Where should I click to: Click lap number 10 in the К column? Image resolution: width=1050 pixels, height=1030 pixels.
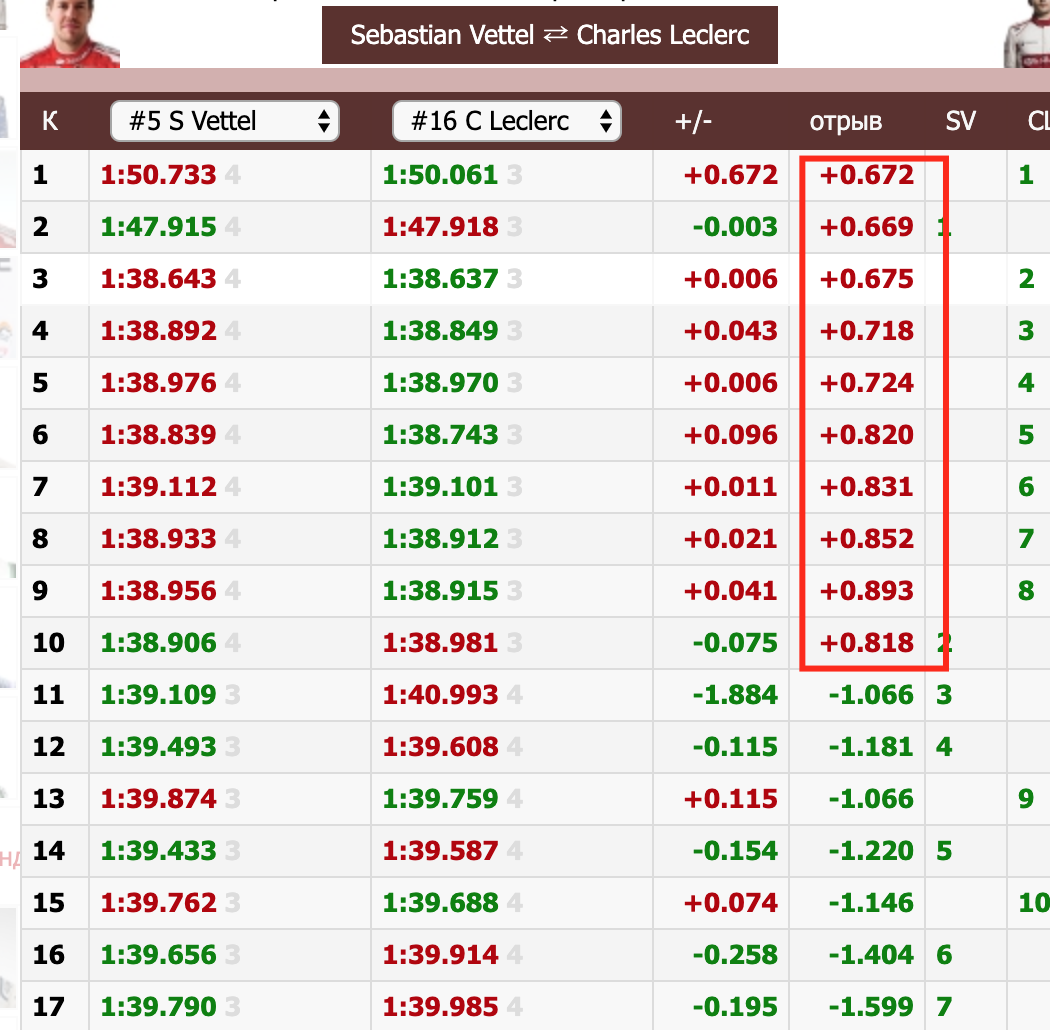coord(49,643)
